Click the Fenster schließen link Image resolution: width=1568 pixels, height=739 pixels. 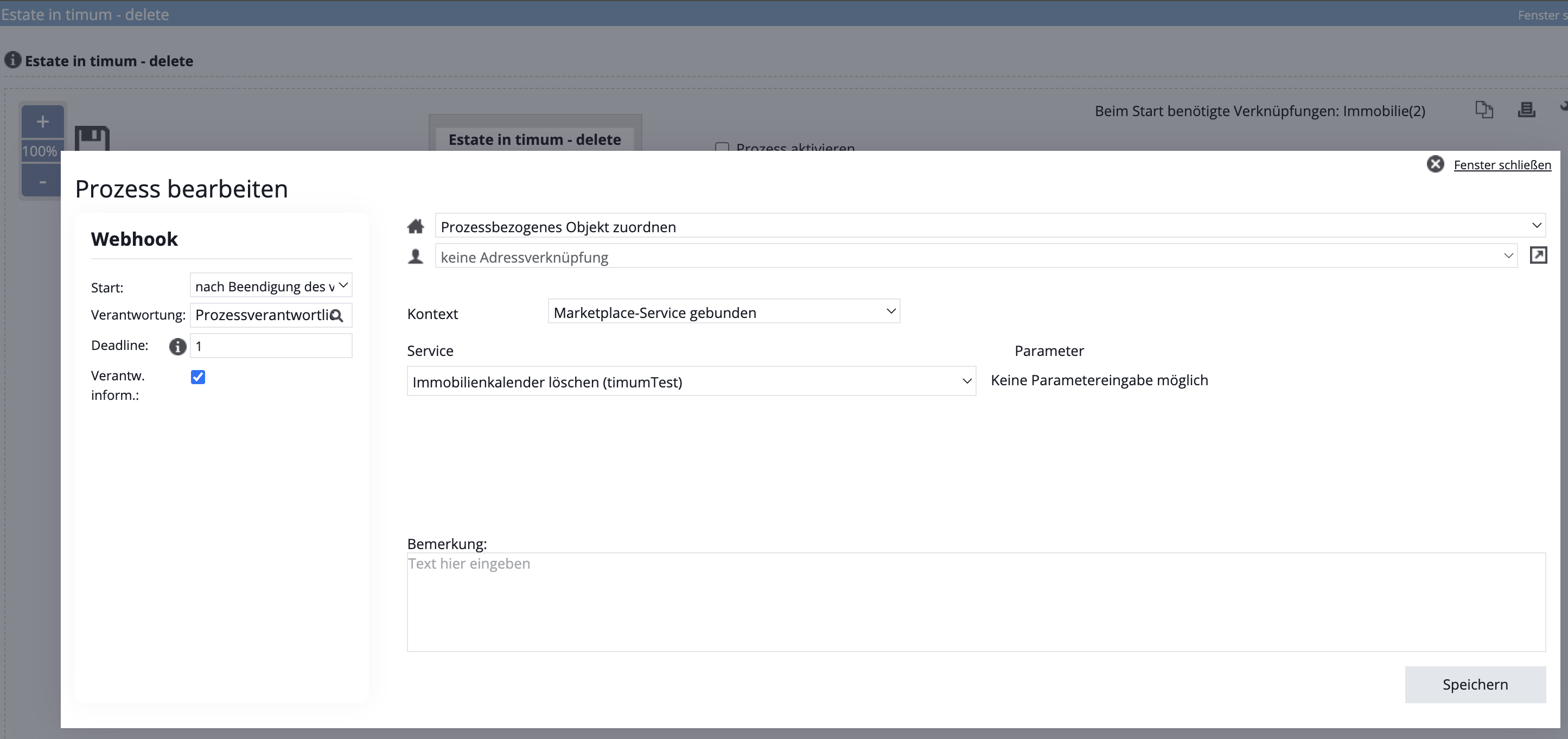pyautogui.click(x=1502, y=164)
